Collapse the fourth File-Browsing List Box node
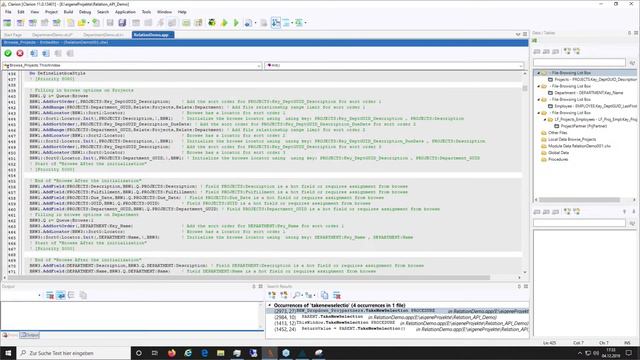 [x=538, y=113]
